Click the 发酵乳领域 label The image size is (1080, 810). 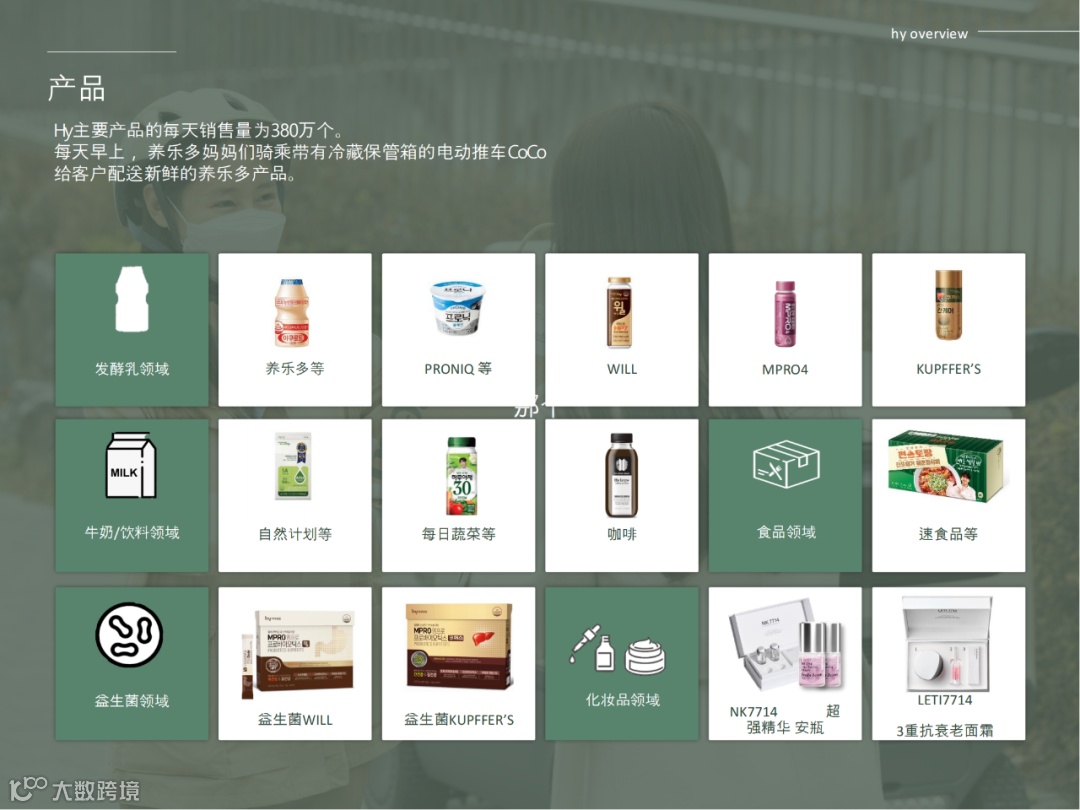point(132,369)
